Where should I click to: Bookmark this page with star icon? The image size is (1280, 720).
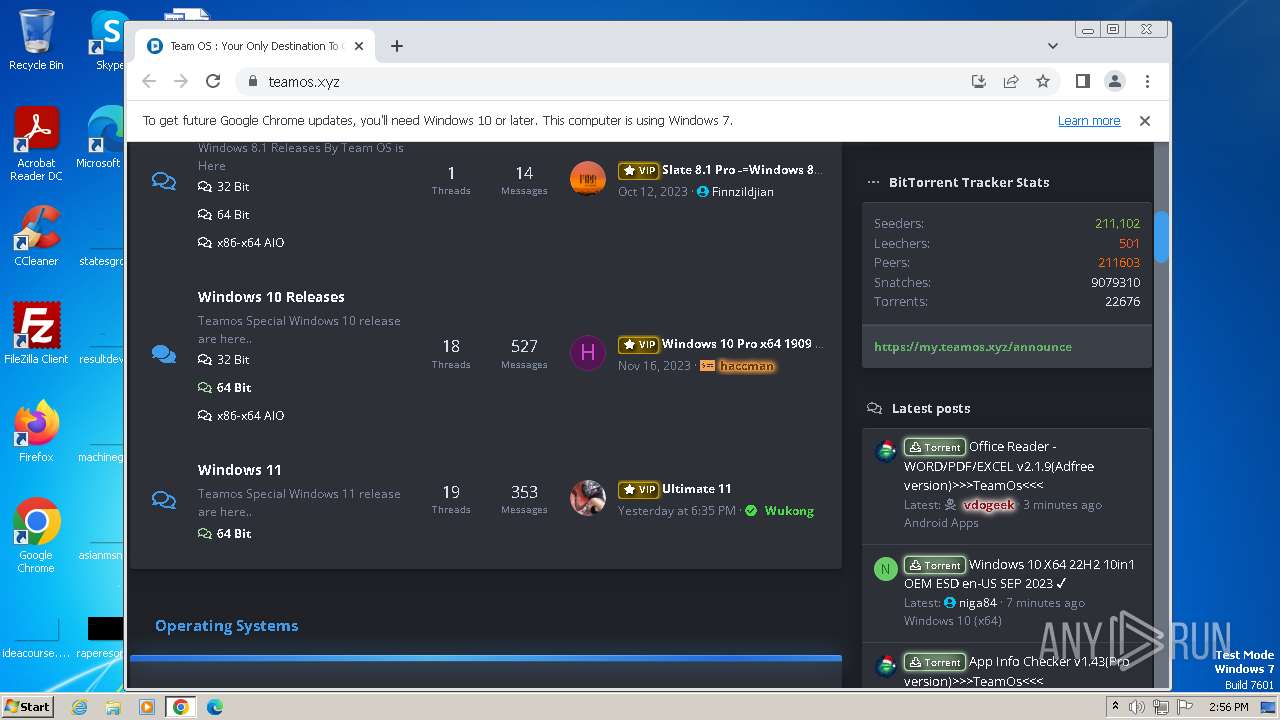(1043, 81)
